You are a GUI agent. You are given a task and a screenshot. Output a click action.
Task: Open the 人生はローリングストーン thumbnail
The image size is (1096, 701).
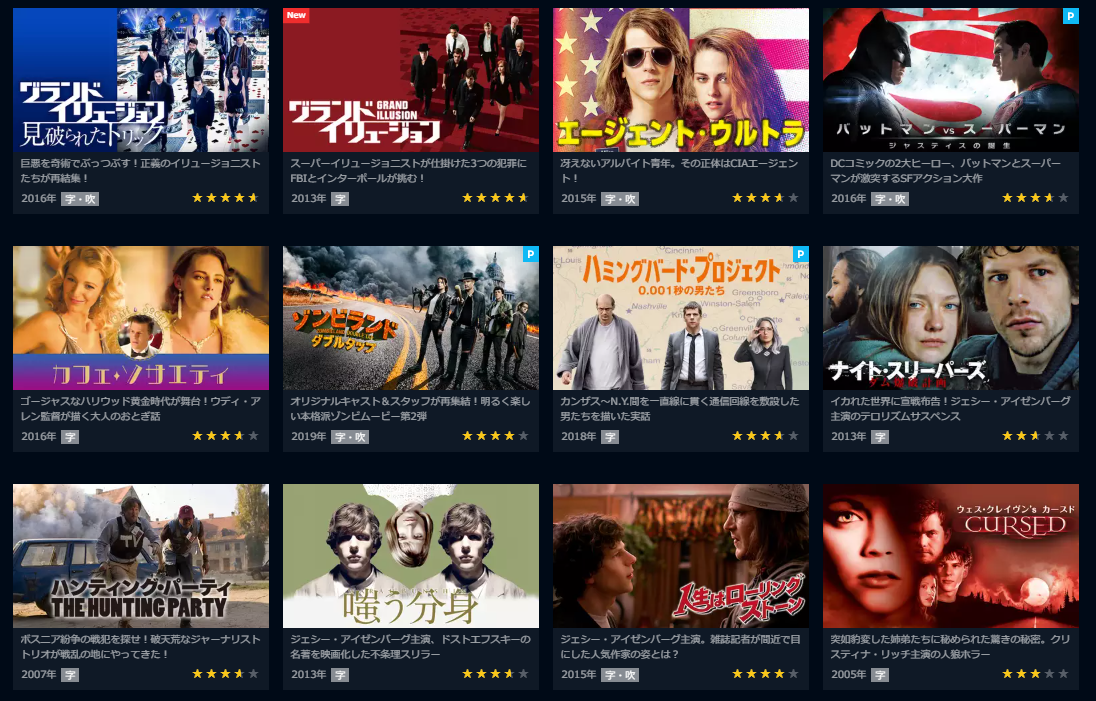[681, 556]
